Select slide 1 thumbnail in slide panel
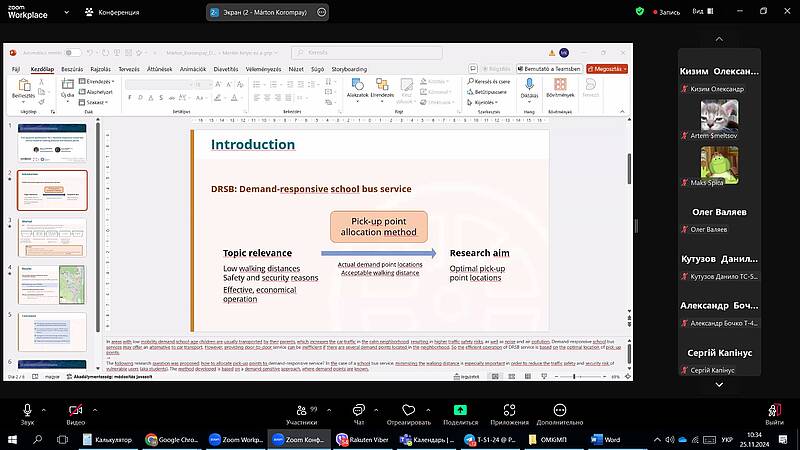Screen dimensions: 800x450 (52, 143)
